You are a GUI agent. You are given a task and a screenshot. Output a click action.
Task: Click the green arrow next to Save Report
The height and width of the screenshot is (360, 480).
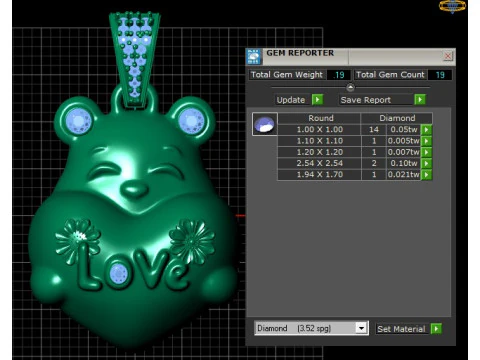tap(420, 100)
